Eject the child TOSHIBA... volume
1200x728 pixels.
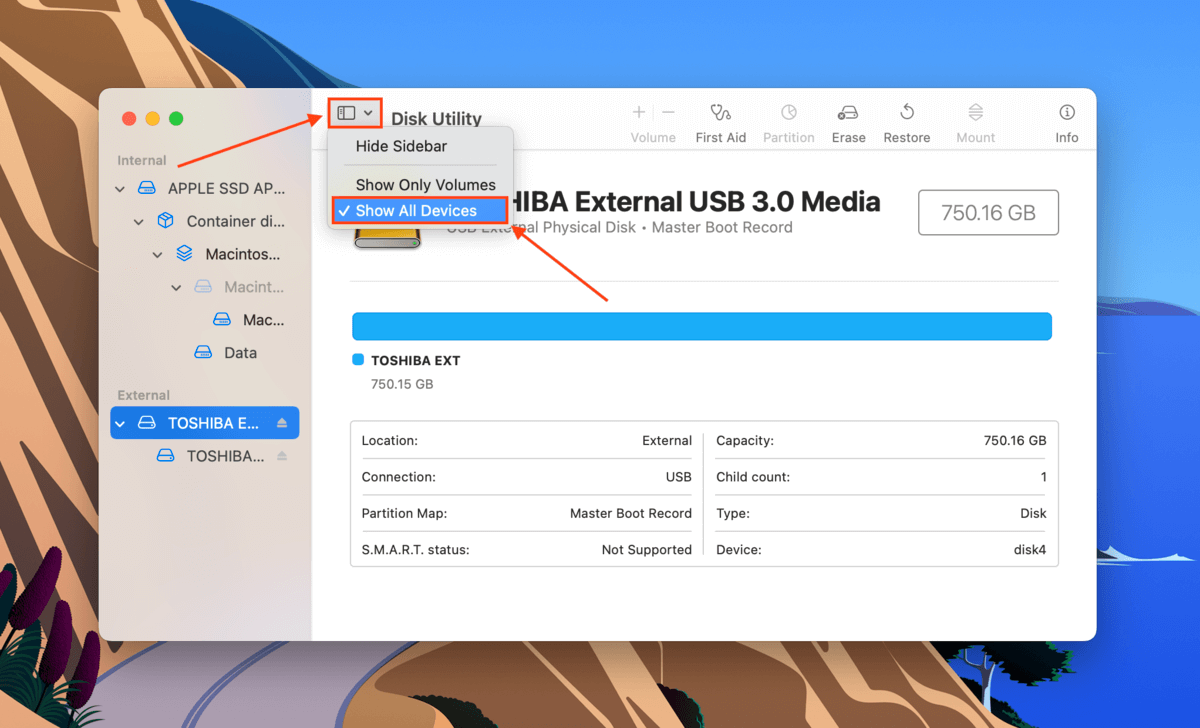click(x=282, y=456)
